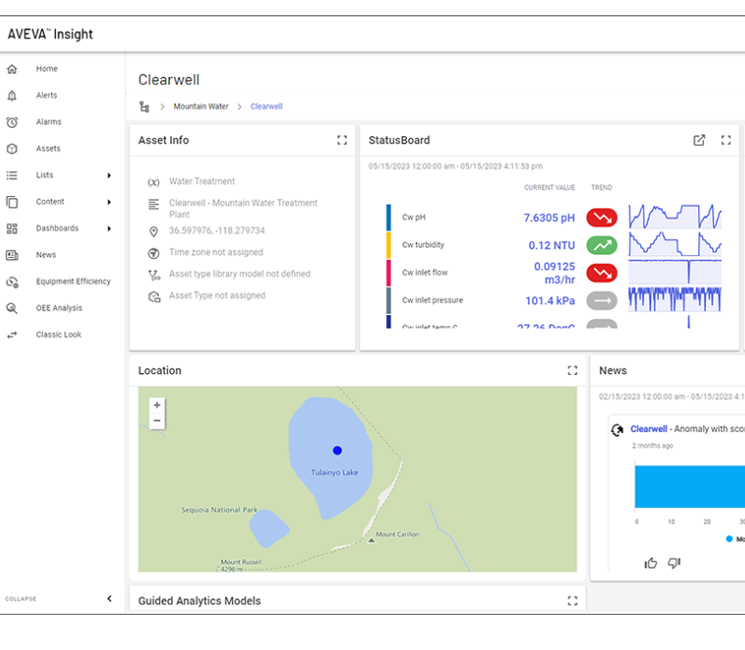Click thumbs down on Clearwell news

point(674,563)
